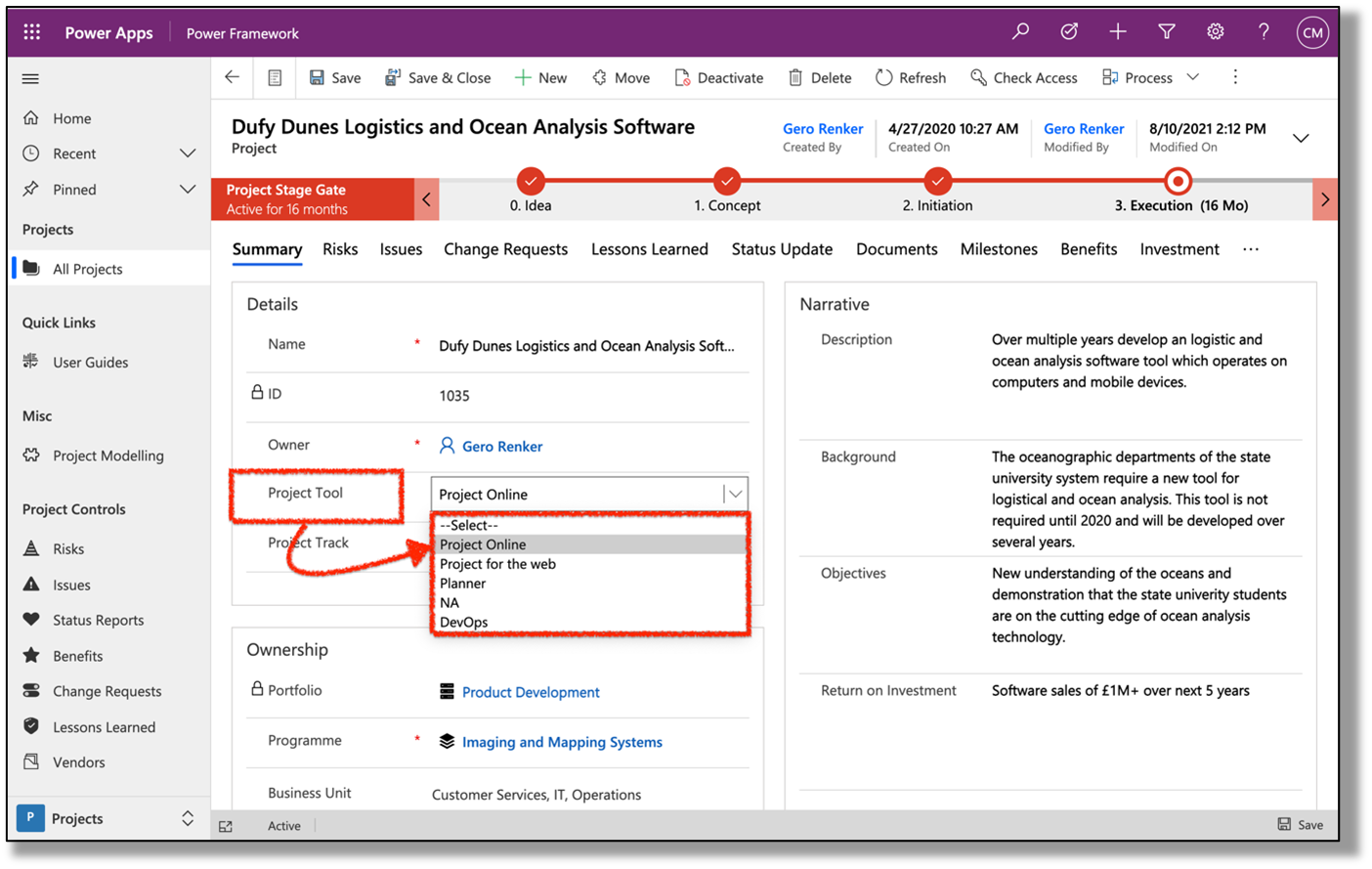Open the app launcher waffle icon

pos(32,32)
